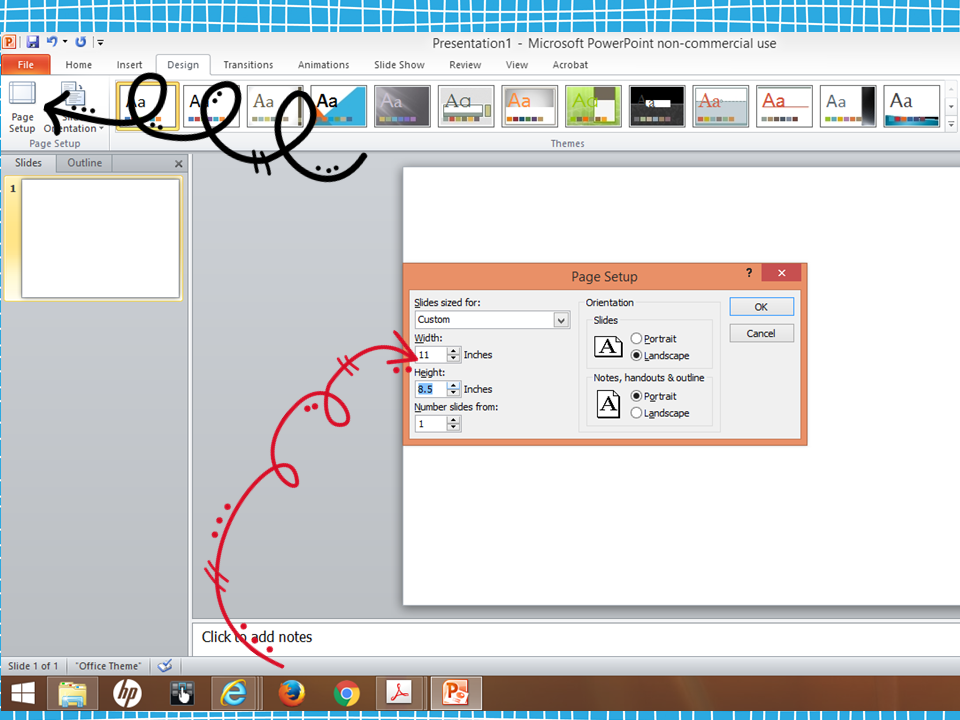Open the Animations tab
The width and height of the screenshot is (960, 720).
tap(323, 64)
